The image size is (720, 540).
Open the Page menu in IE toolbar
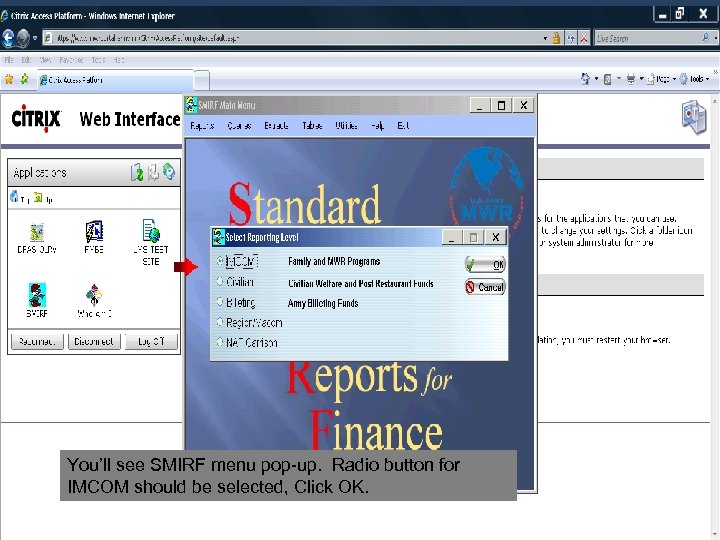(661, 79)
